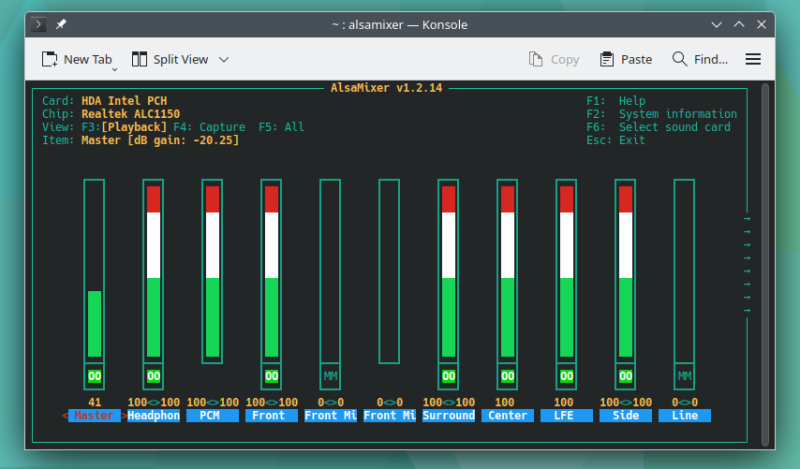Select the Line channel label
The width and height of the screenshot is (800, 469).
pos(685,415)
